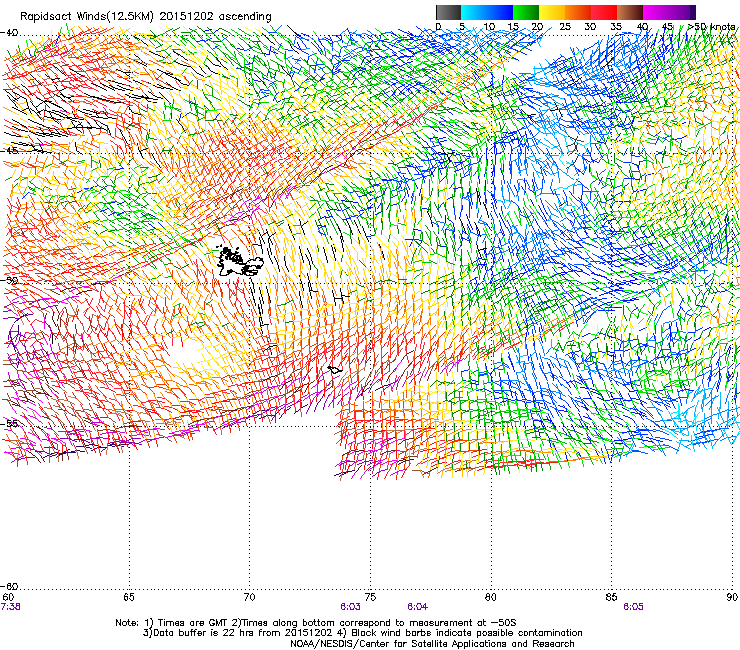Click the magenta-purple 40-50 knots legend swatch
The height and width of the screenshot is (650, 740).
coord(669,12)
